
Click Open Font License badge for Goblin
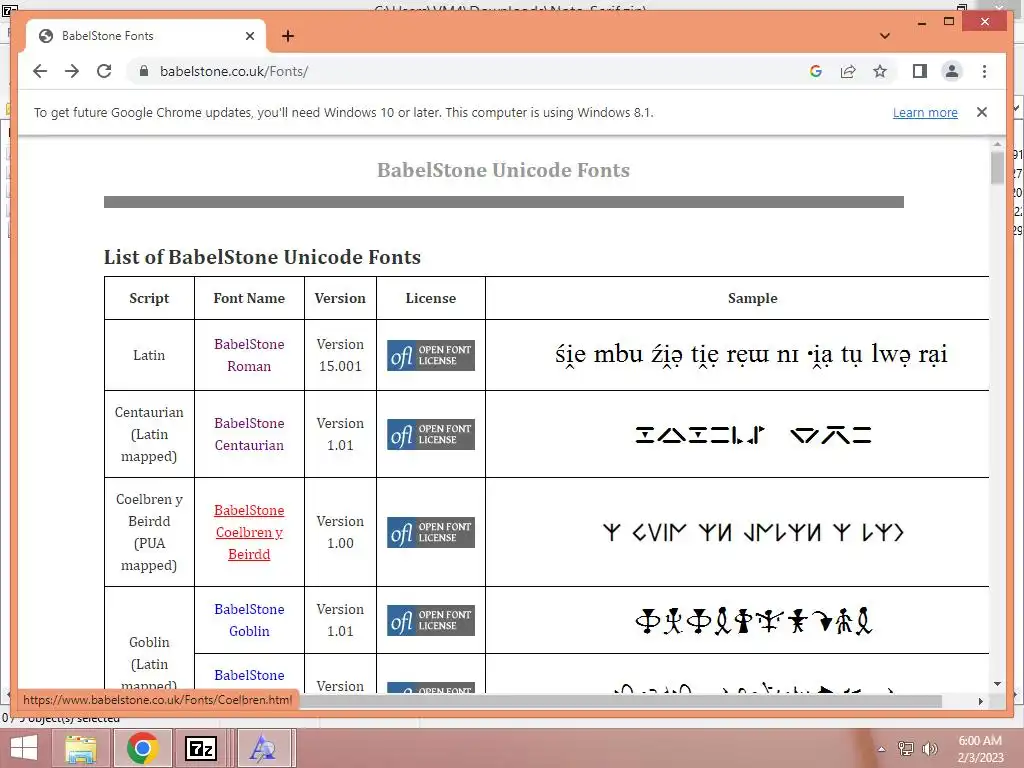pos(430,620)
